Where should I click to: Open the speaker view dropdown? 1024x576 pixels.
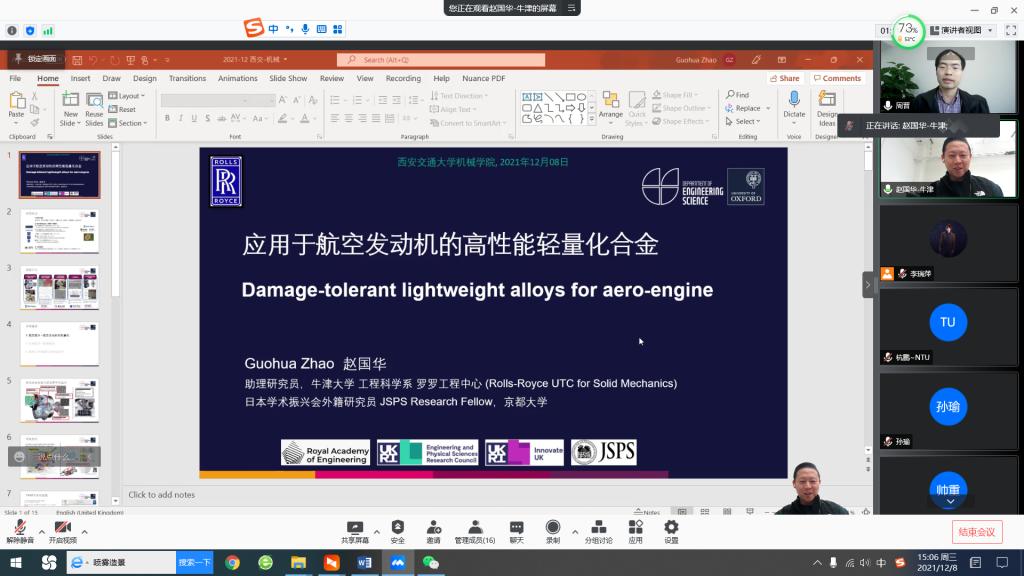pos(961,31)
